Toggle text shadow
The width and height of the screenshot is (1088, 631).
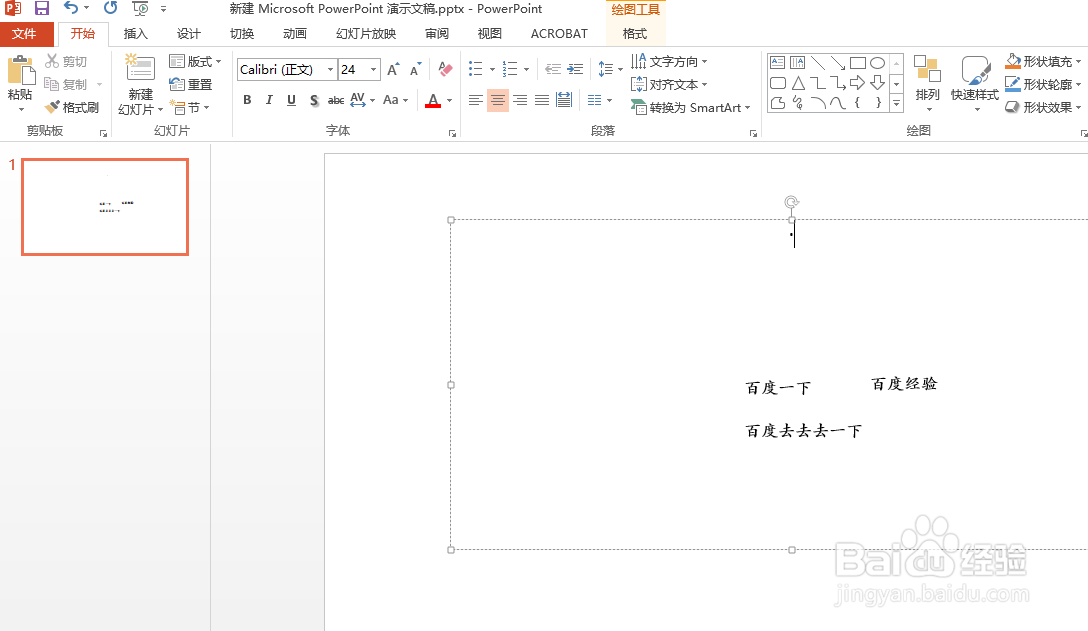point(314,100)
